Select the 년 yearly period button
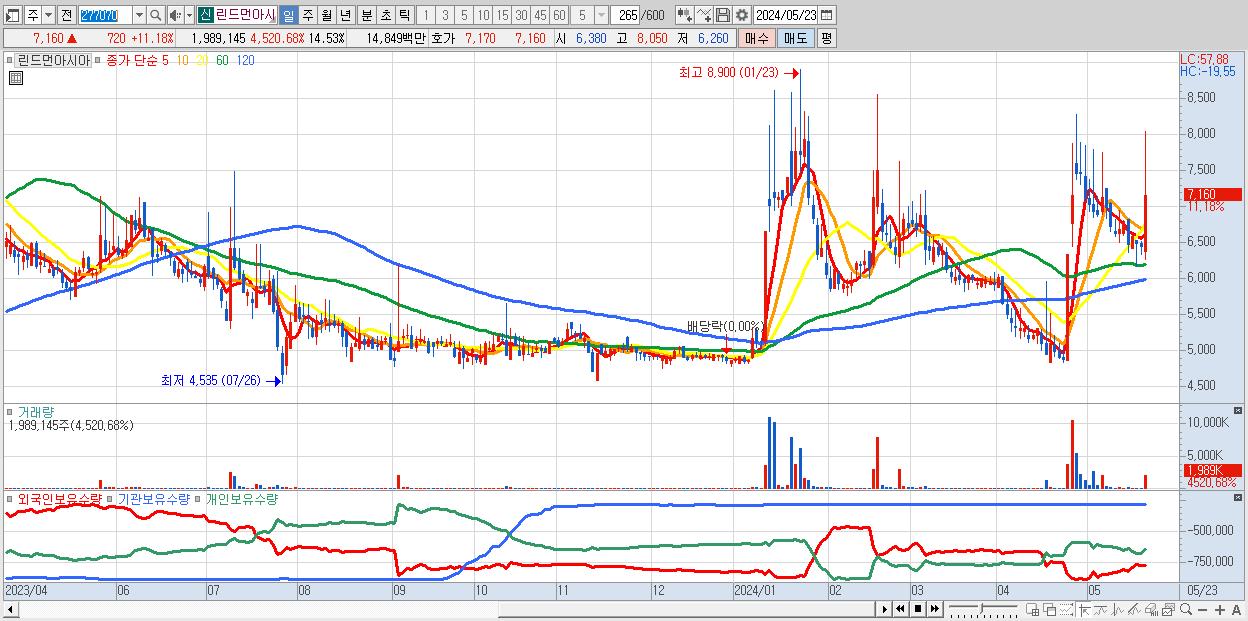1248x621 pixels. coord(345,15)
